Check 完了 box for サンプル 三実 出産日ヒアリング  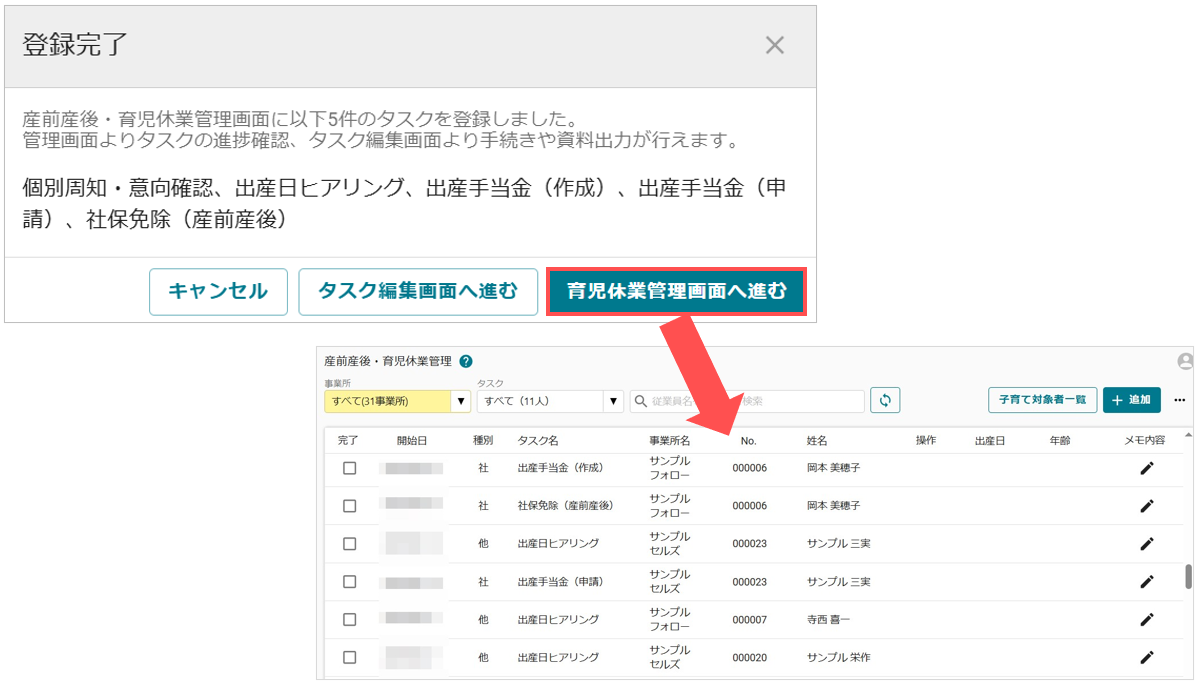(x=349, y=544)
